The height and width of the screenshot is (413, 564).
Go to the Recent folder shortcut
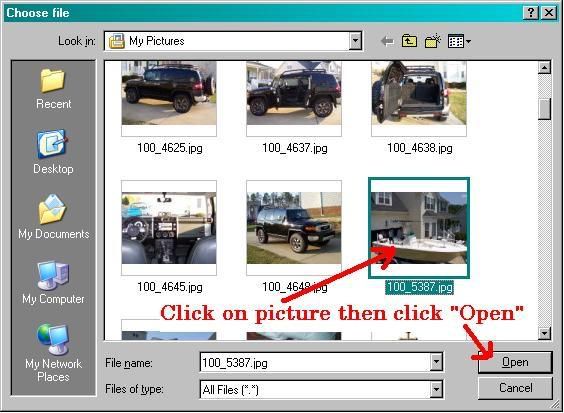pyautogui.click(x=53, y=88)
